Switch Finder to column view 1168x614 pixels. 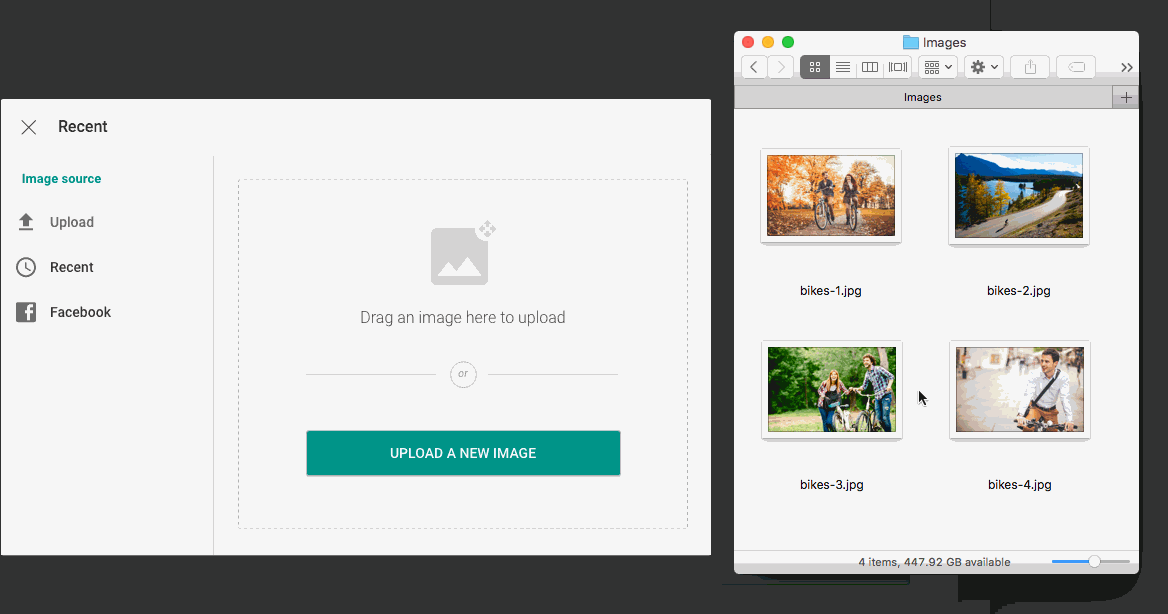click(870, 67)
